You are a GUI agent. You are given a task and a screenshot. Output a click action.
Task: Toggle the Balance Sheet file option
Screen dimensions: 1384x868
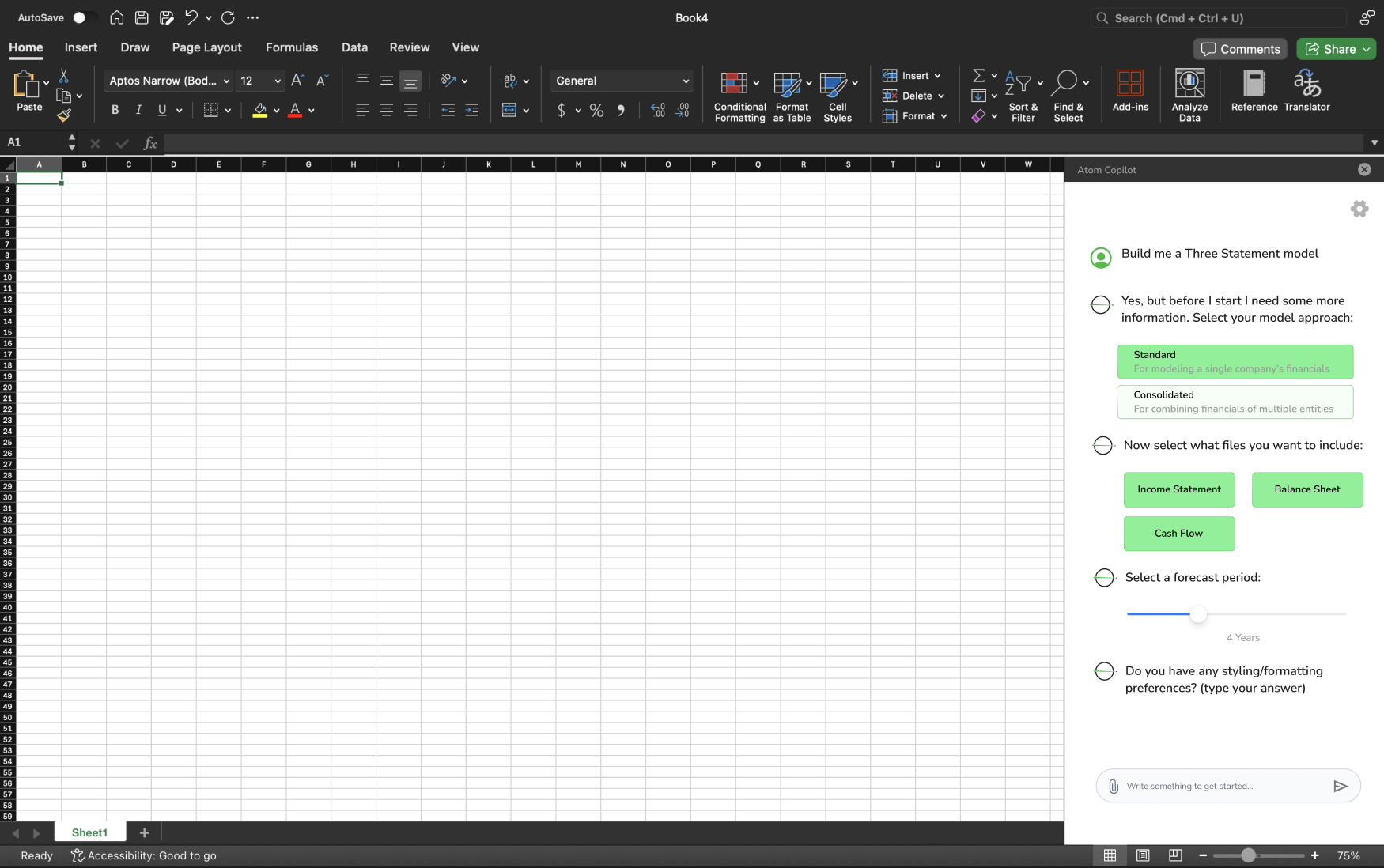click(x=1307, y=489)
